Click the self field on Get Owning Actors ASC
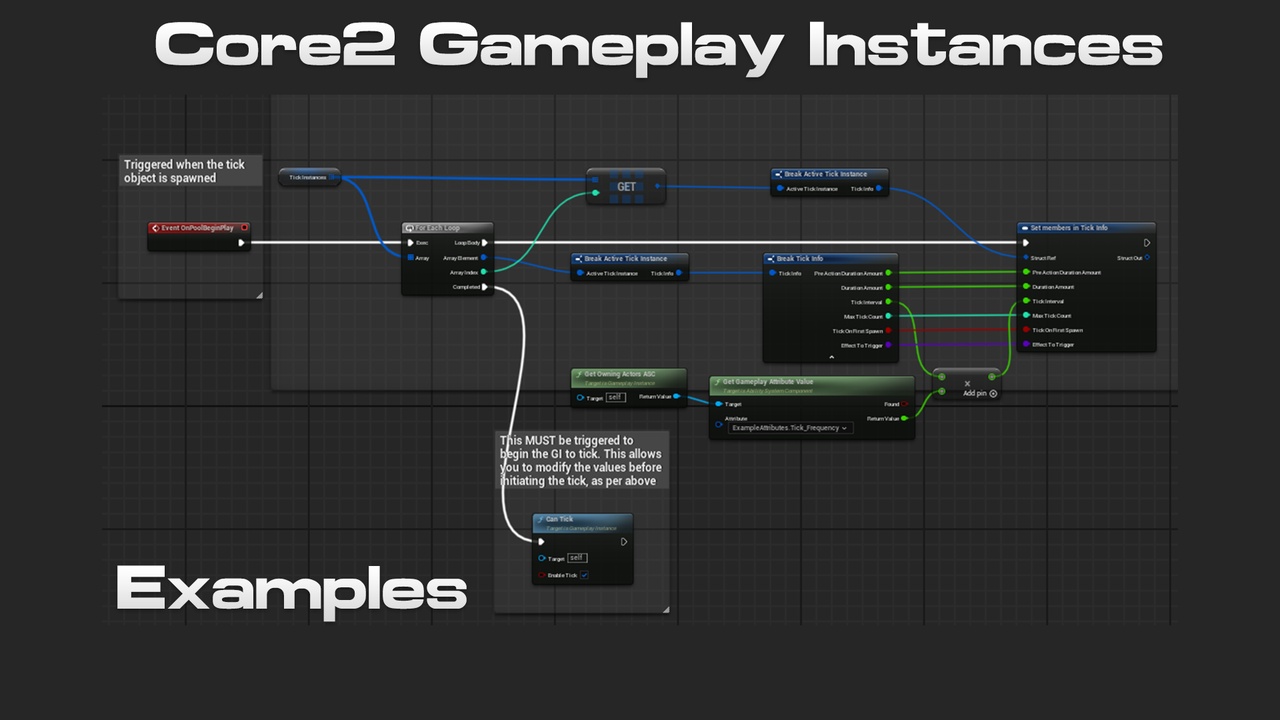 pyautogui.click(x=616, y=397)
